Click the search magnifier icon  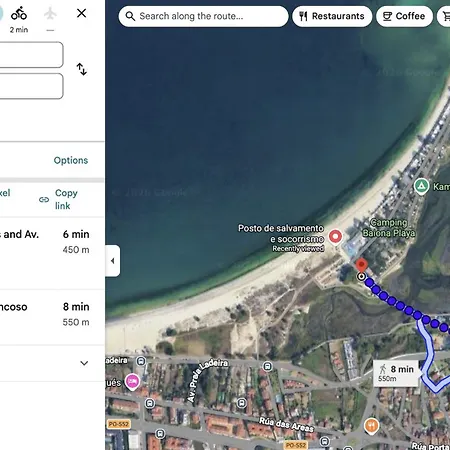click(x=130, y=16)
